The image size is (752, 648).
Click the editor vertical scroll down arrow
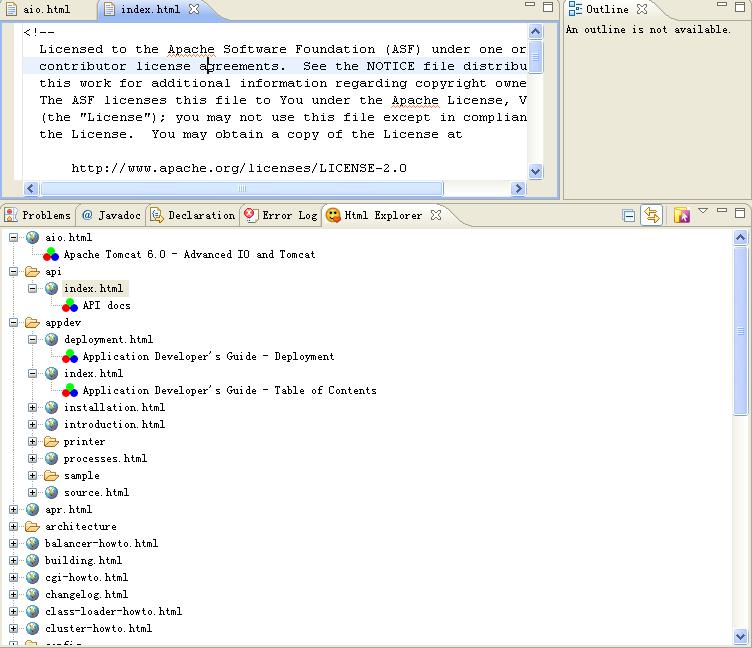point(535,171)
